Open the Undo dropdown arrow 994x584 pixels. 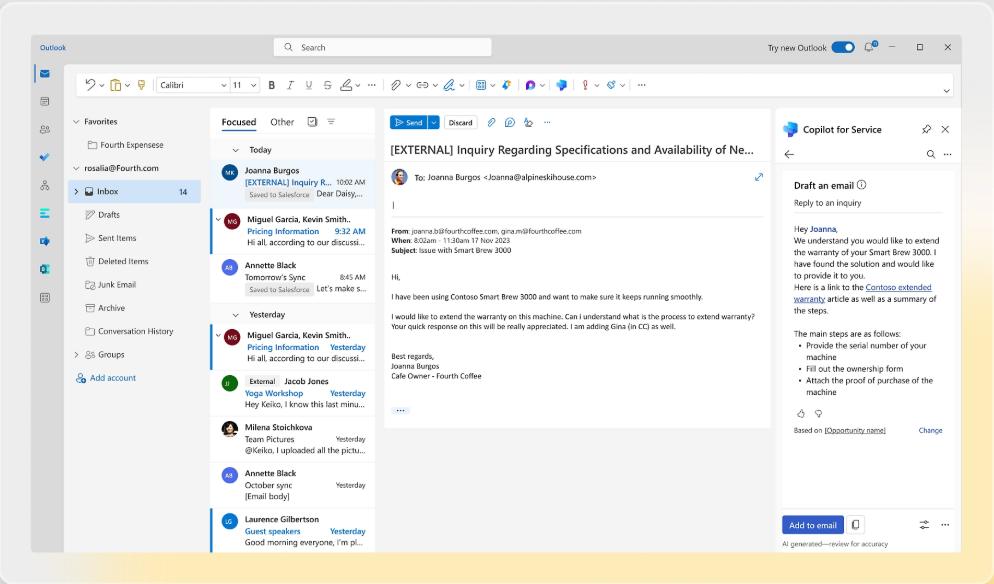click(101, 86)
